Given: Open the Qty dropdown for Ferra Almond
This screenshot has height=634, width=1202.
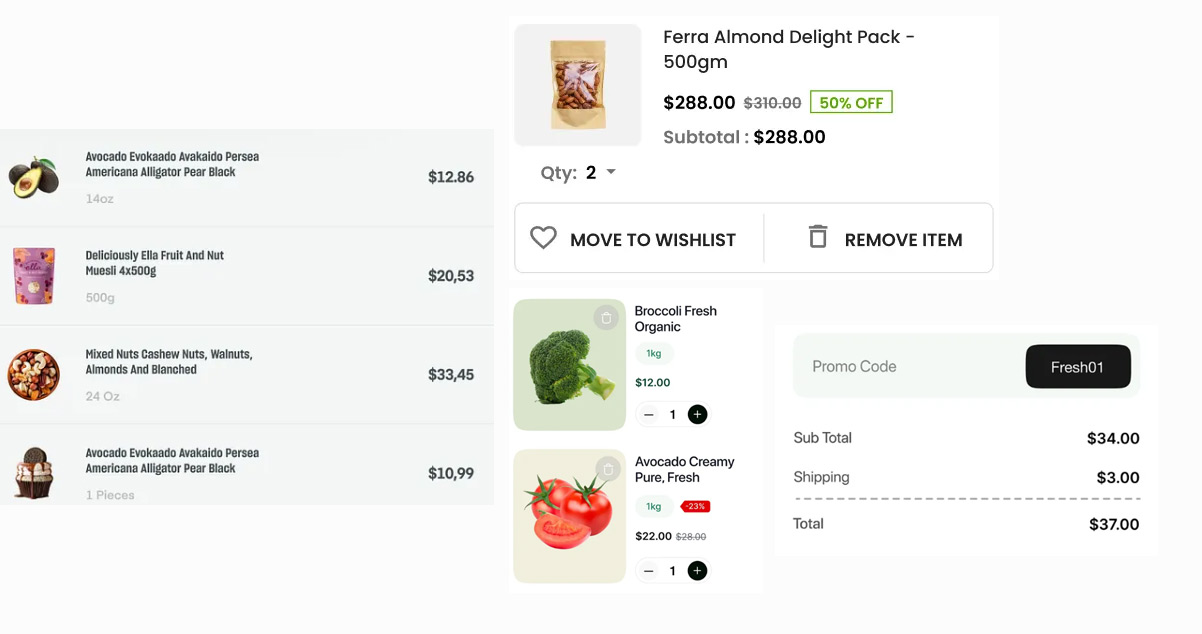Looking at the screenshot, I should 610,172.
